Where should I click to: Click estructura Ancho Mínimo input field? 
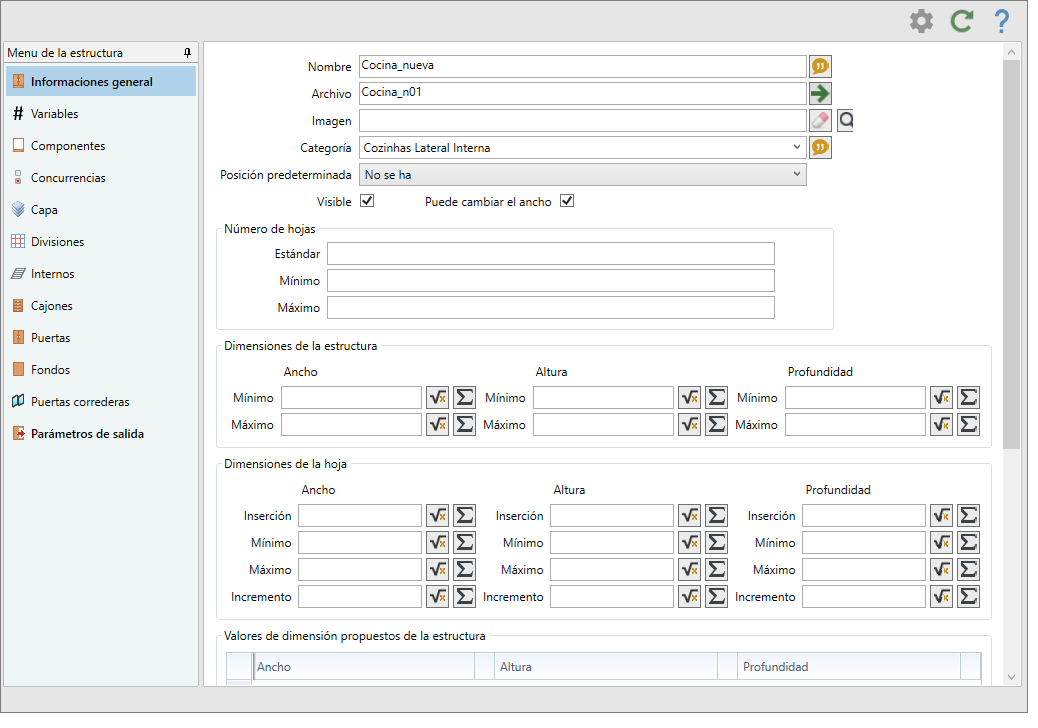click(x=352, y=398)
